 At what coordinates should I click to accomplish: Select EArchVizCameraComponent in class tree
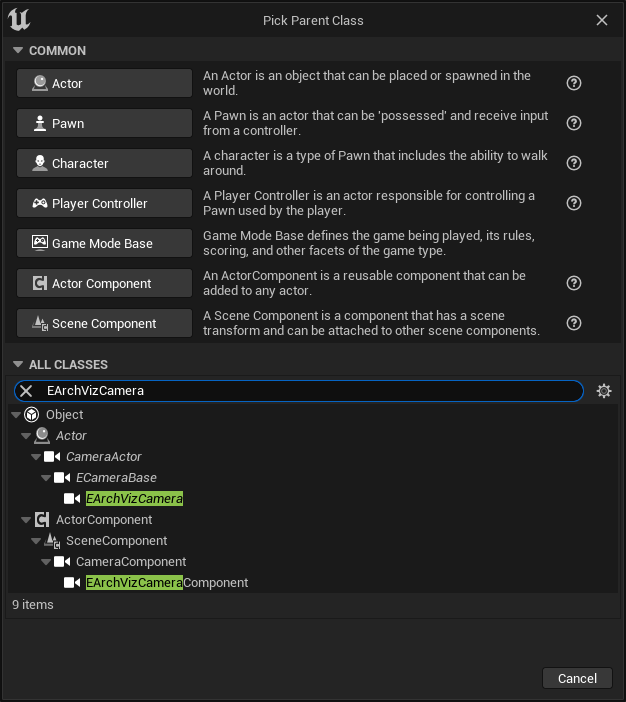click(x=166, y=583)
